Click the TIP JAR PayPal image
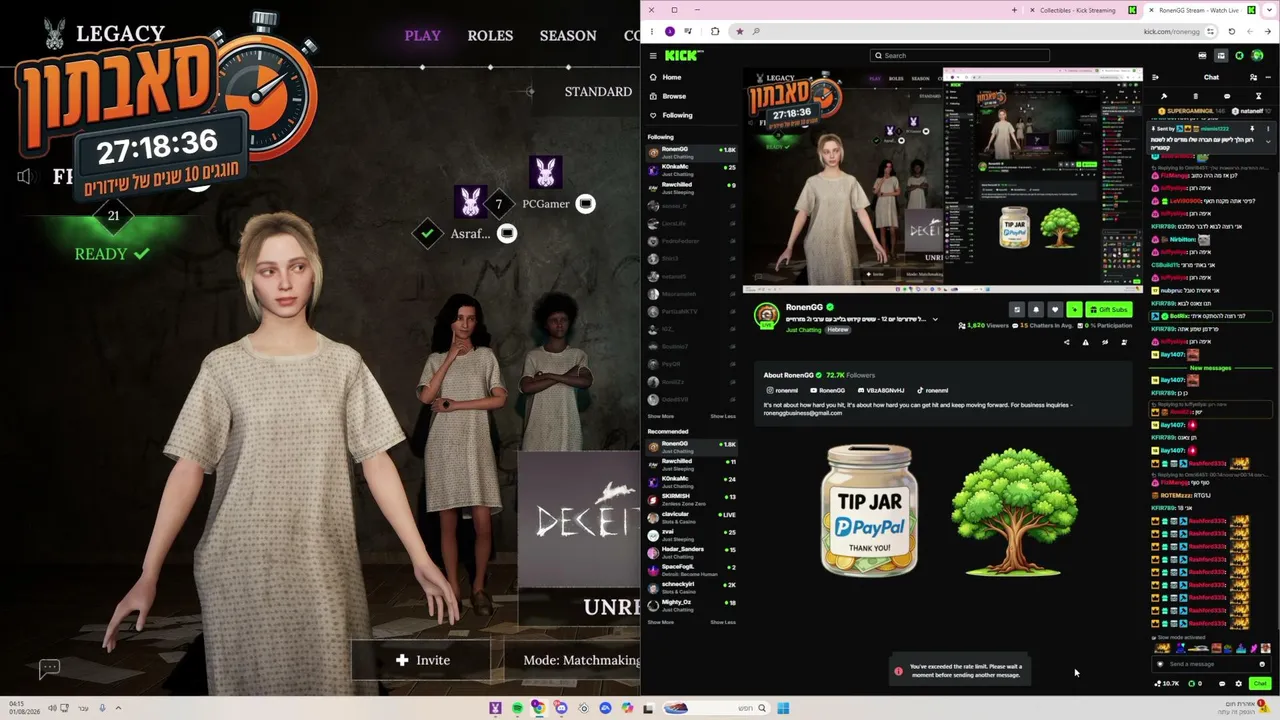This screenshot has height=720, width=1280. tap(869, 511)
